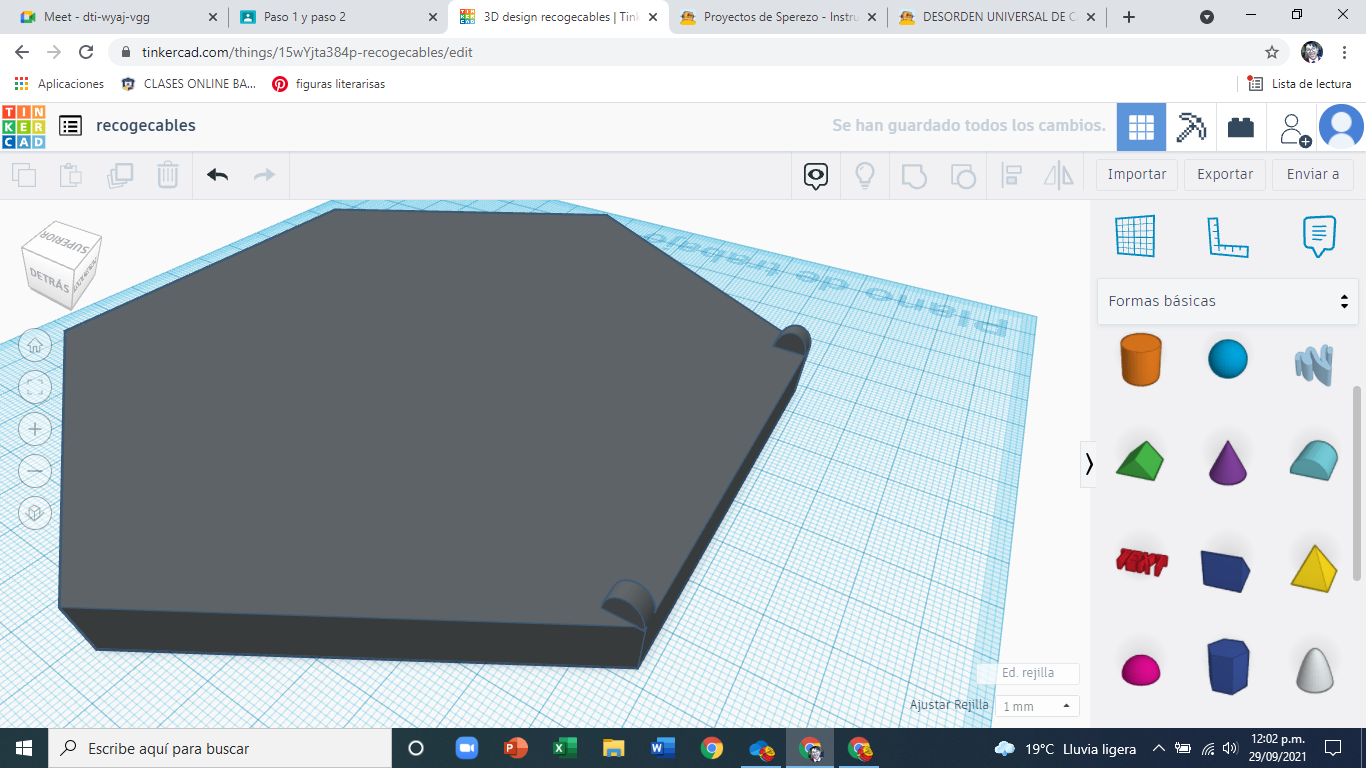Click the Copy tool icon
1366x768 pixels.
coord(24,175)
